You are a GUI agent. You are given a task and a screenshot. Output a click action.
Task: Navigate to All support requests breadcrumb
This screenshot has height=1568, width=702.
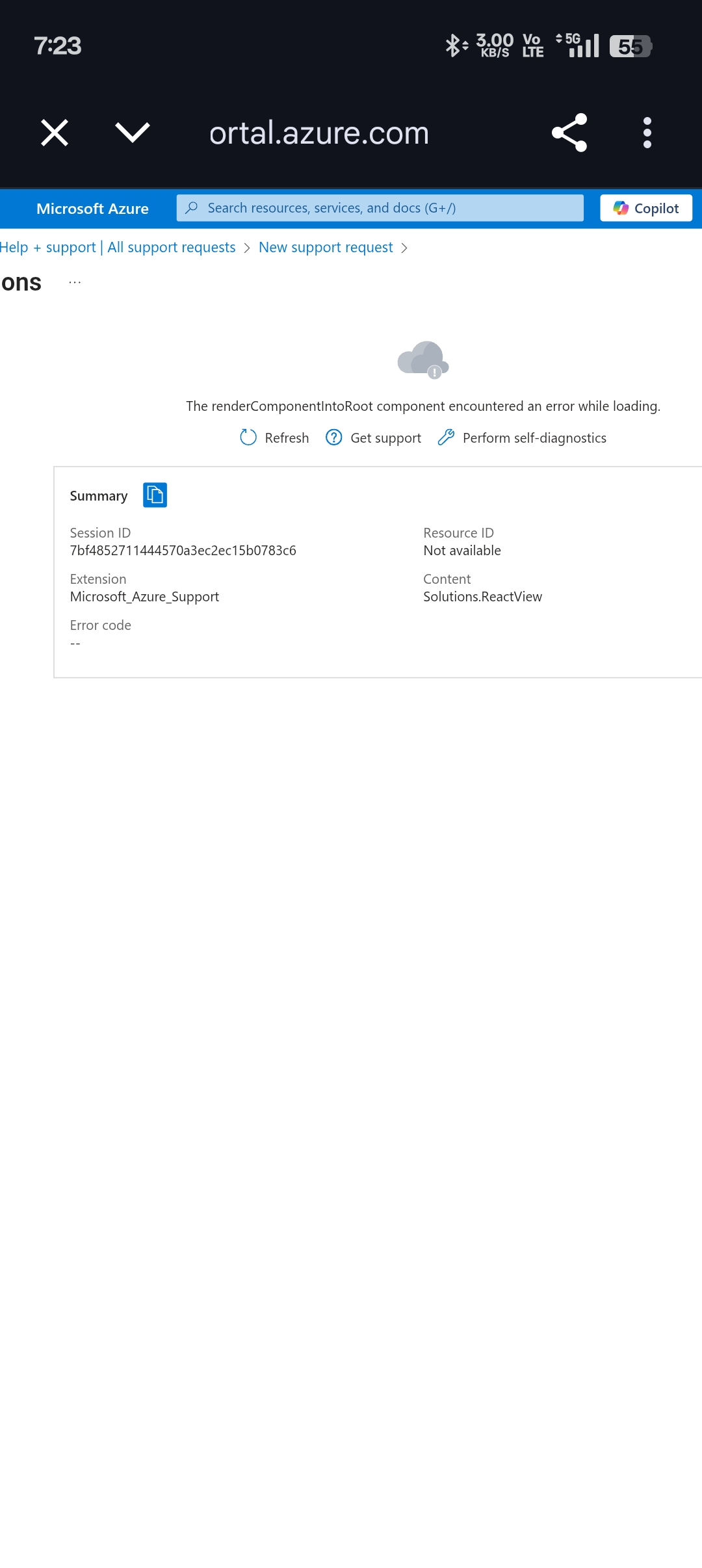(172, 248)
